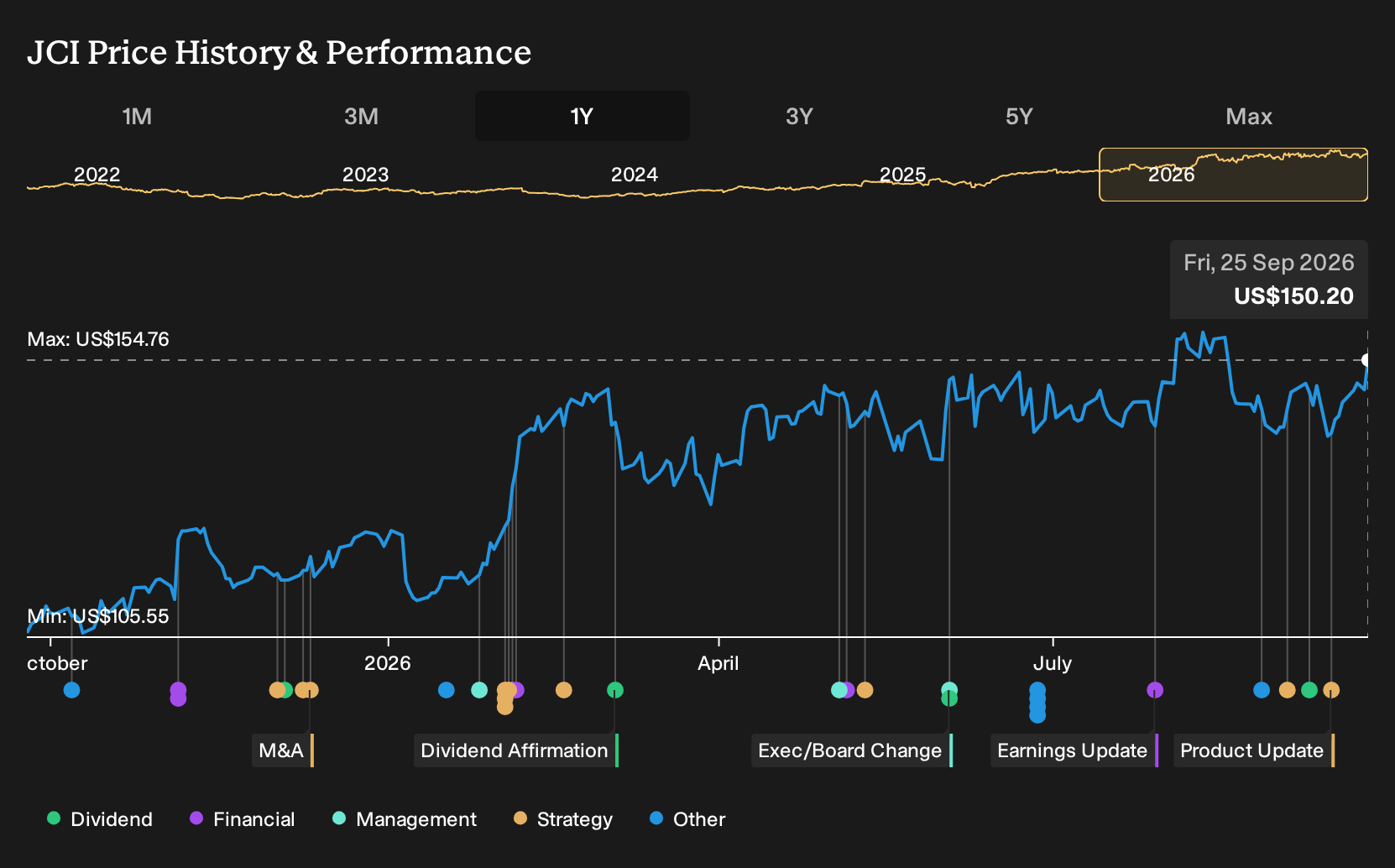Show the Max price history range
The width and height of the screenshot is (1395, 868).
(1249, 116)
